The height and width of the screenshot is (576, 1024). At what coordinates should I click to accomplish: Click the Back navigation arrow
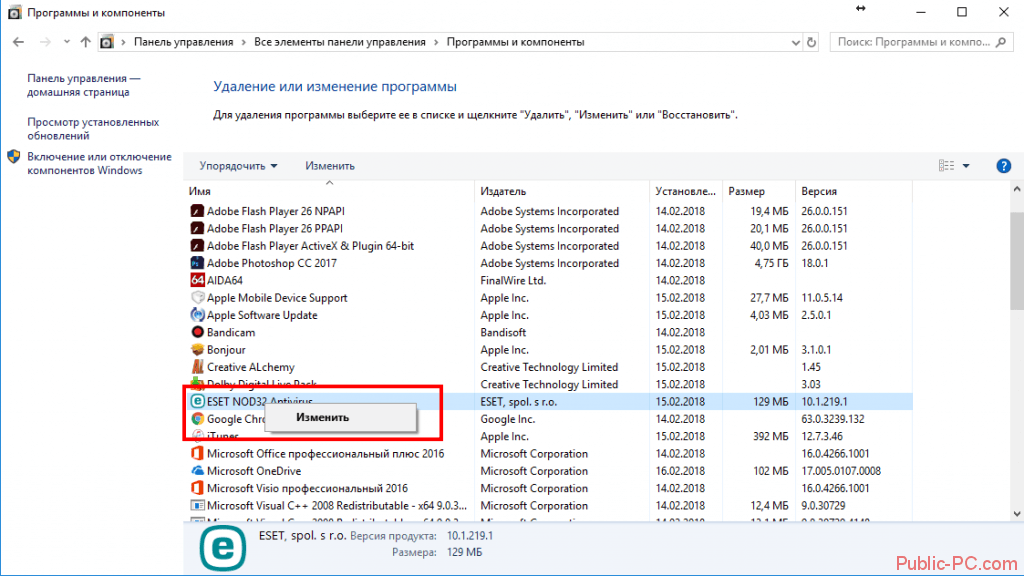(x=18, y=42)
